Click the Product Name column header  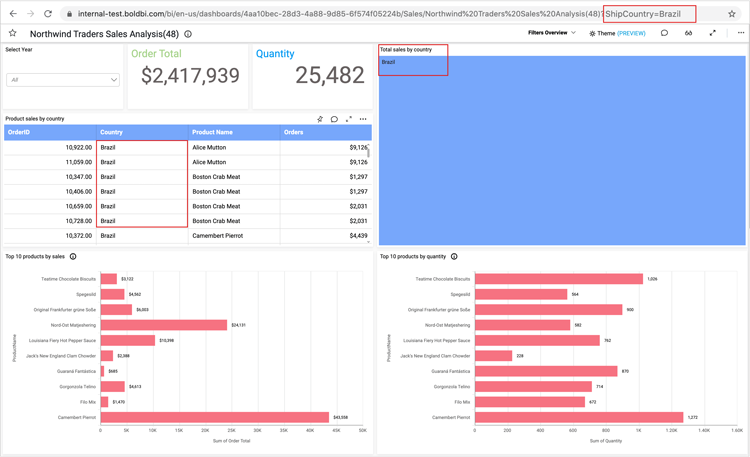233,132
